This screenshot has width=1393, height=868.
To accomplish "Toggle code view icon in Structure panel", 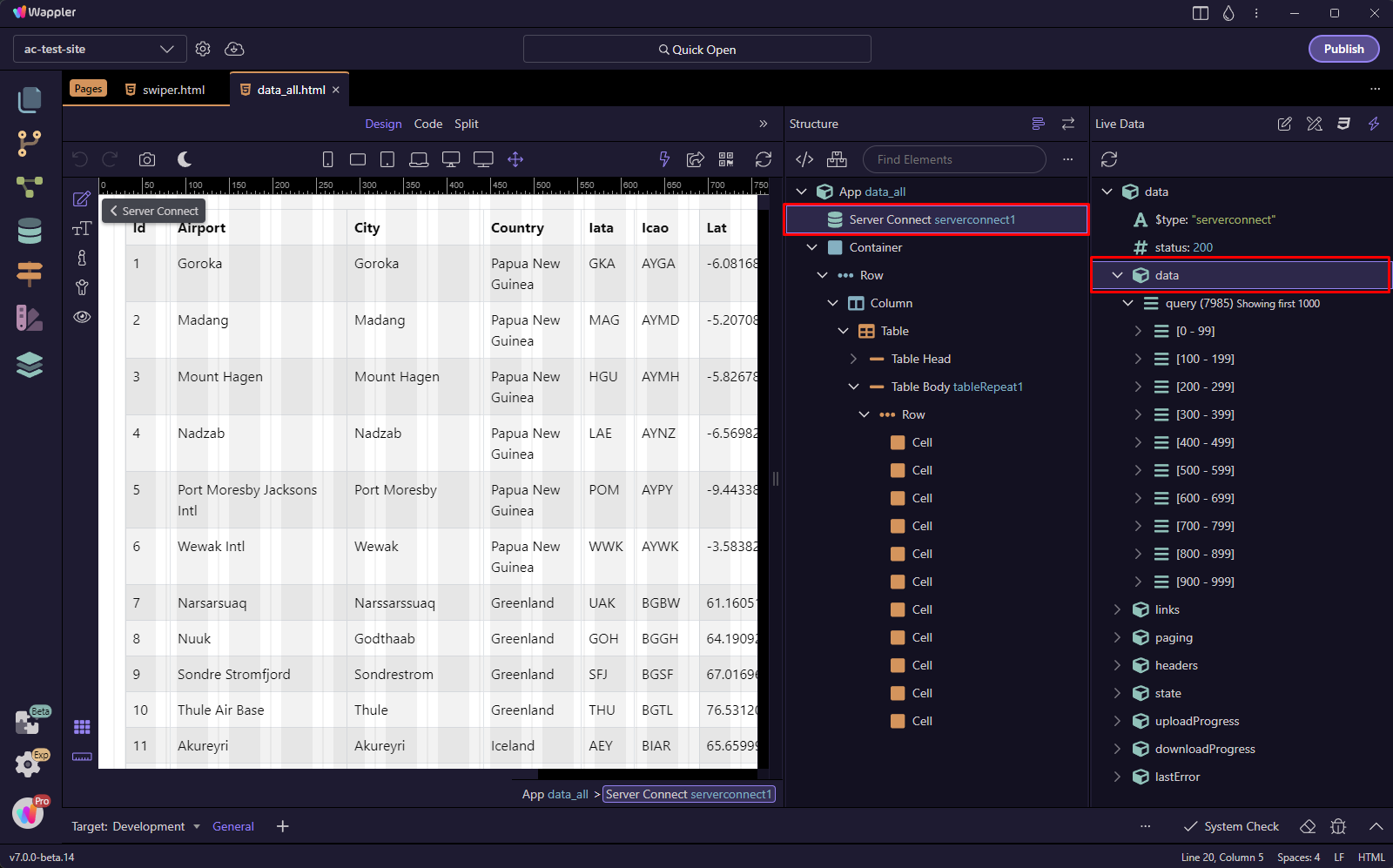I will [804, 159].
